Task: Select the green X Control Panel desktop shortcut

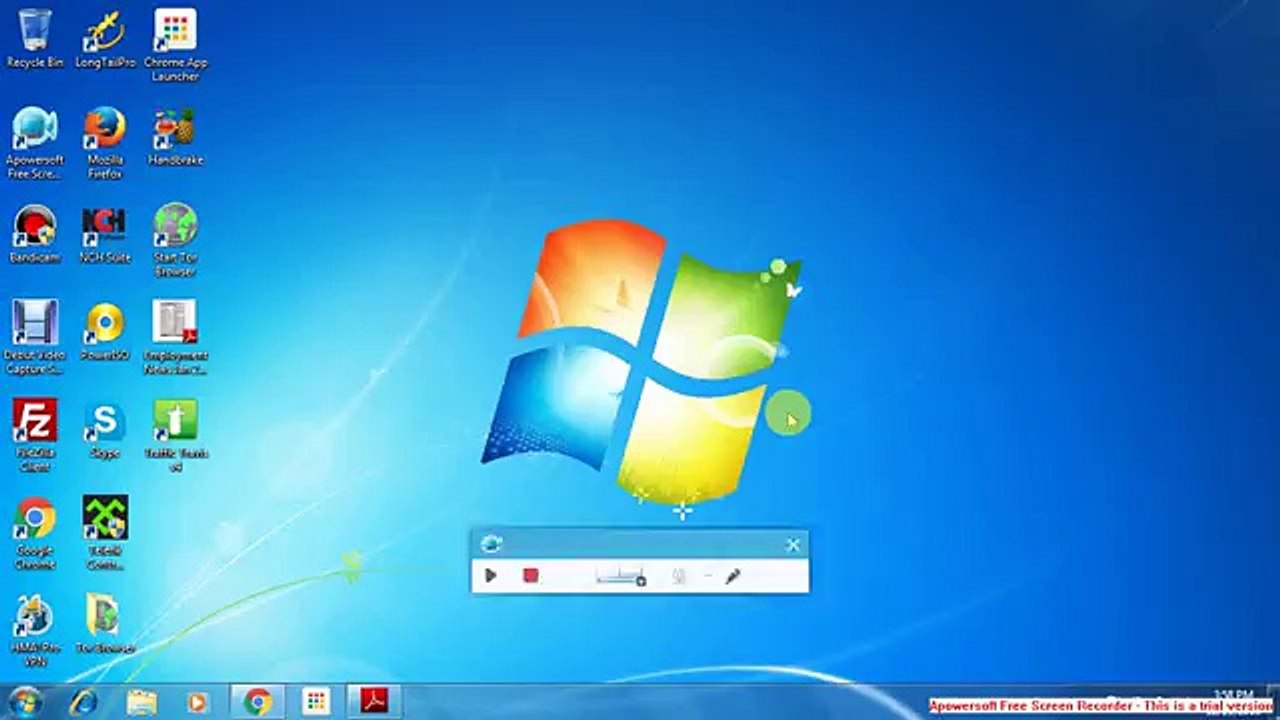Action: pos(105,534)
